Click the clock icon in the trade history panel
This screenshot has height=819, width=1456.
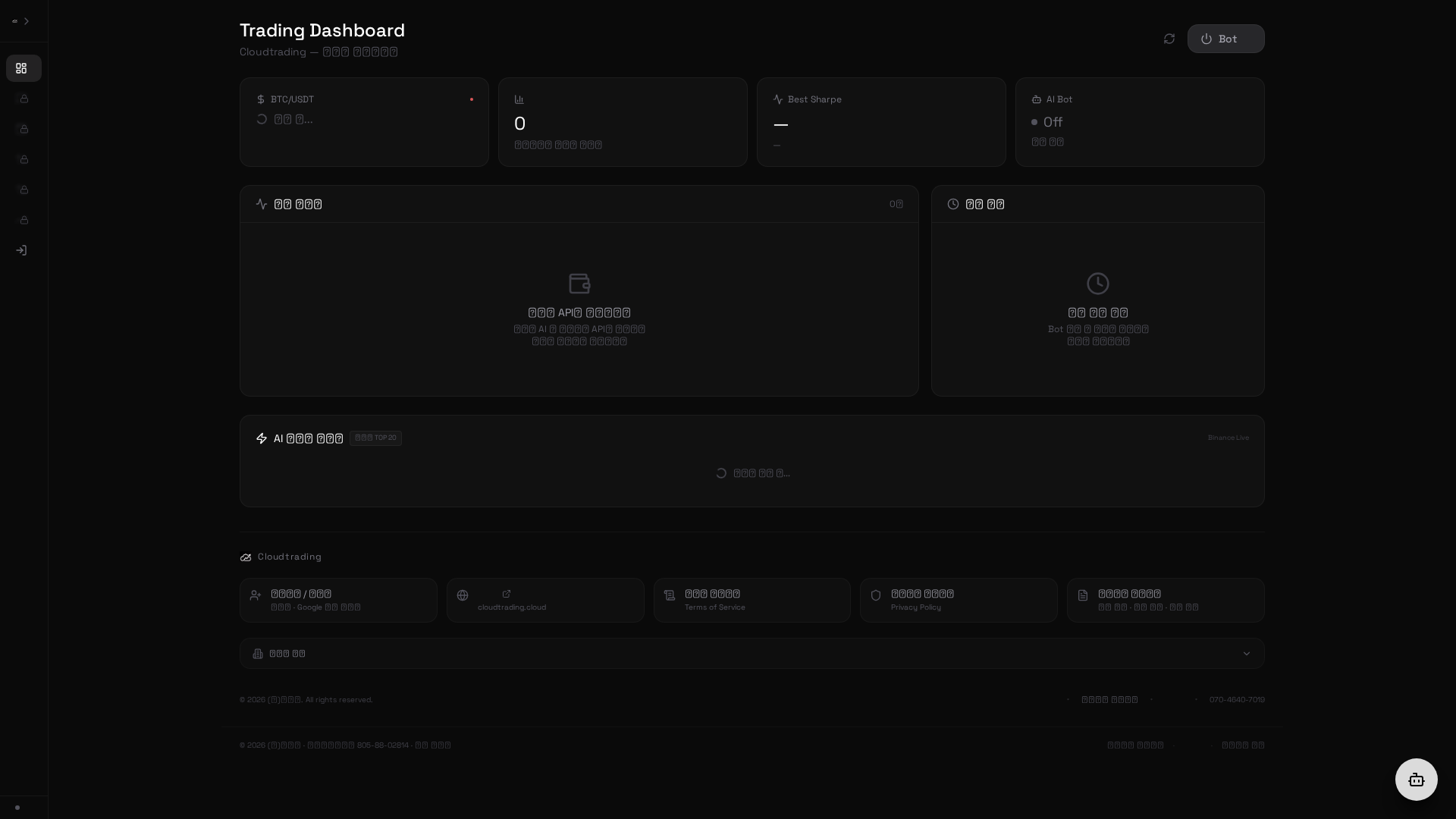tap(953, 203)
